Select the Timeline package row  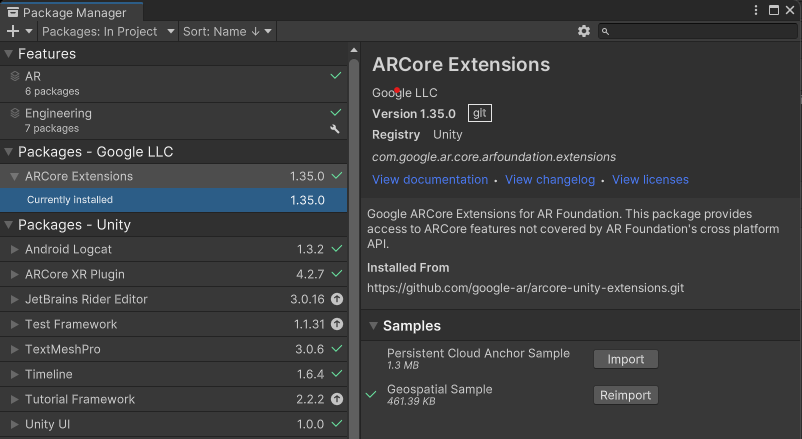pyautogui.click(x=173, y=374)
